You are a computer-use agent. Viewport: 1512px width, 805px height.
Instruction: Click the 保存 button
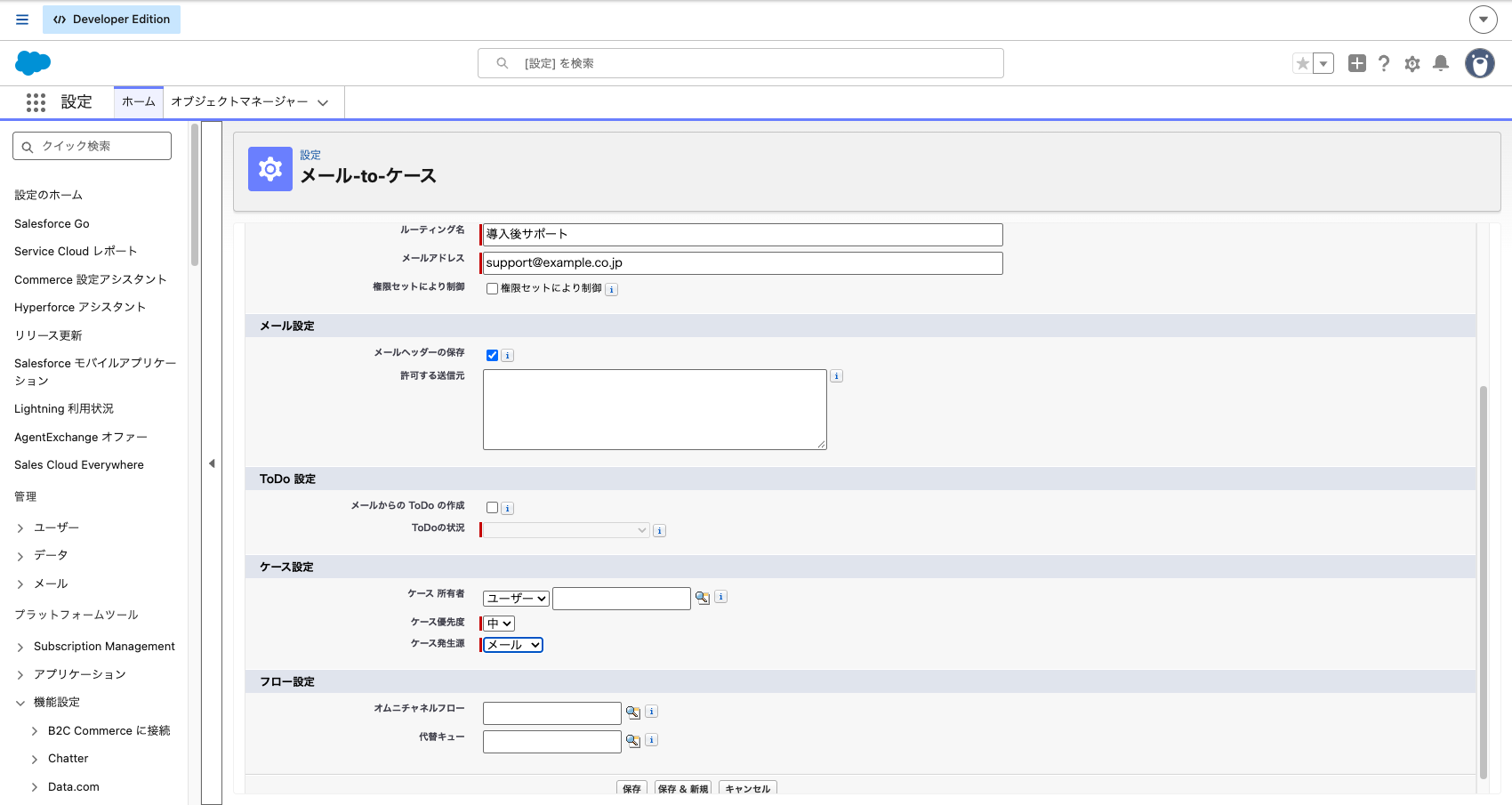coord(631,789)
